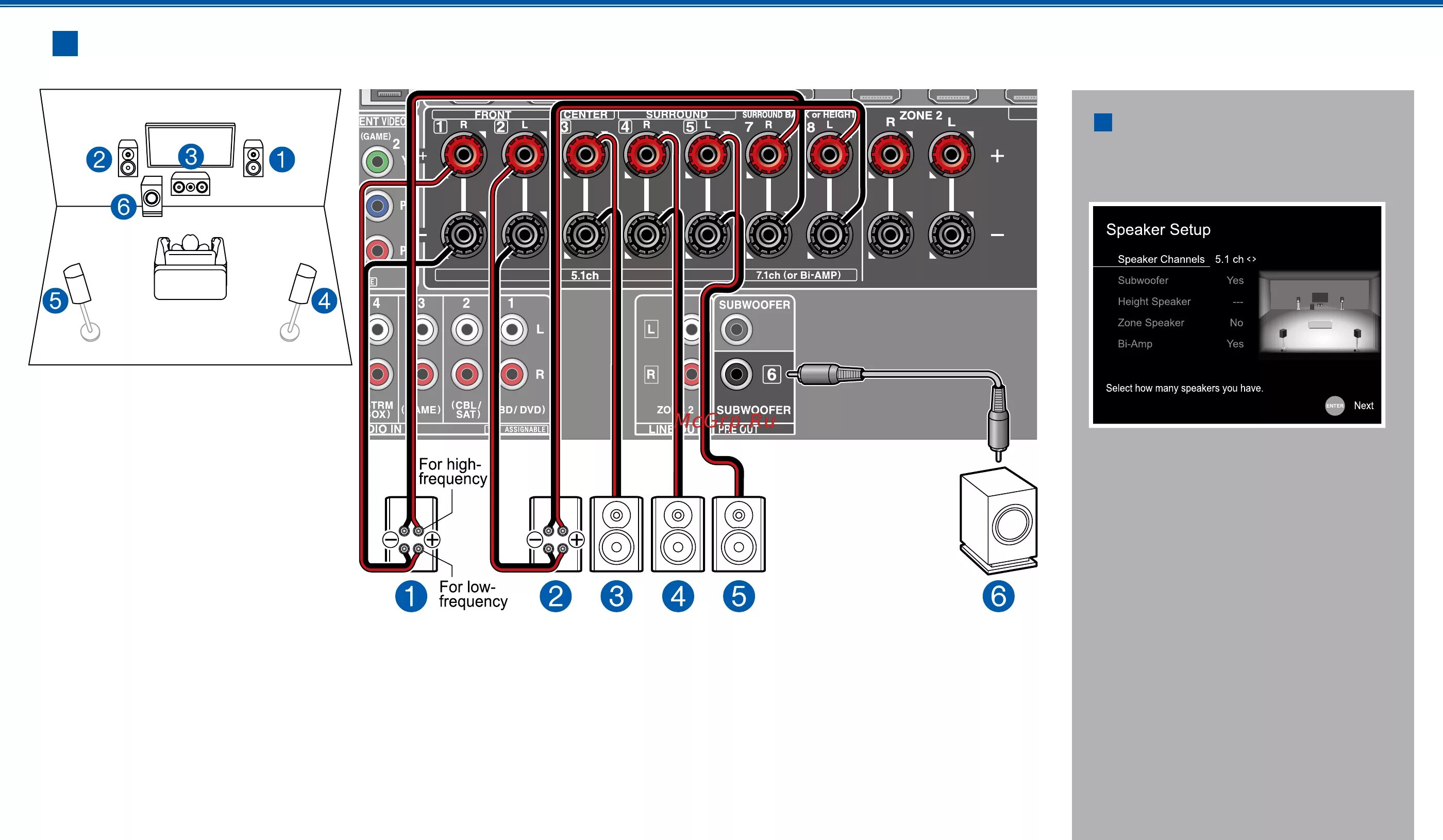Click the ENTER Next button
Viewport: 1443px width, 840px height.
[x=1350, y=406]
